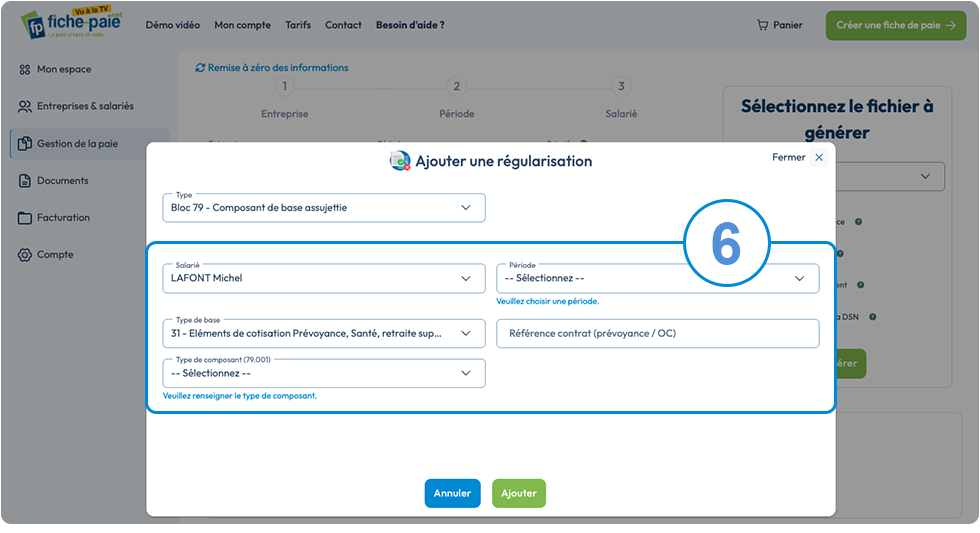Image resolution: width=980 pixels, height=533 pixels.
Task: Click the Remise à zéro refresh icon
Action: tap(200, 67)
